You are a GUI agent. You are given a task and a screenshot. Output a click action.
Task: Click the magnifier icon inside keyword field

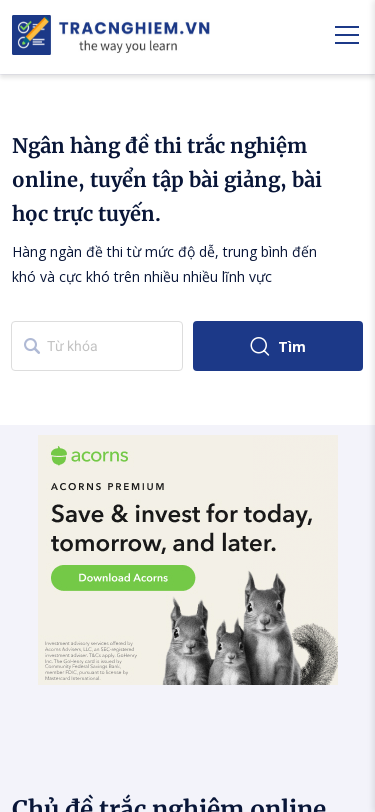click(x=32, y=346)
